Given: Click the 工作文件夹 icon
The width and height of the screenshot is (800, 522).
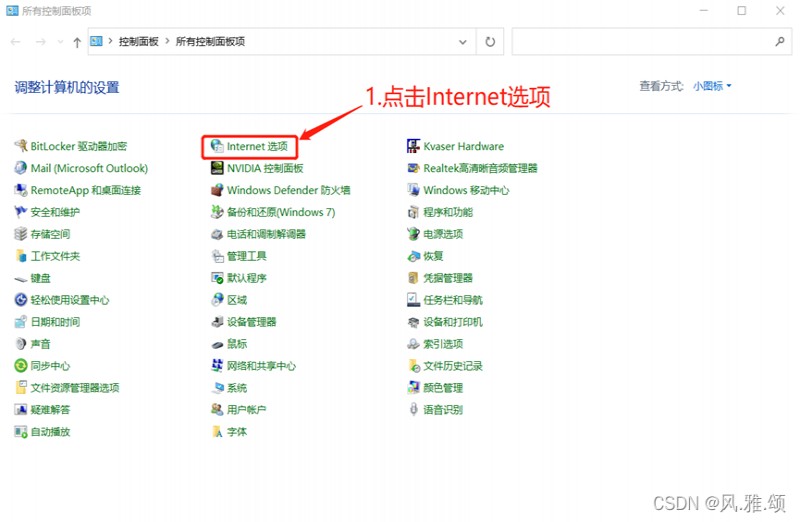Looking at the screenshot, I should (21, 256).
